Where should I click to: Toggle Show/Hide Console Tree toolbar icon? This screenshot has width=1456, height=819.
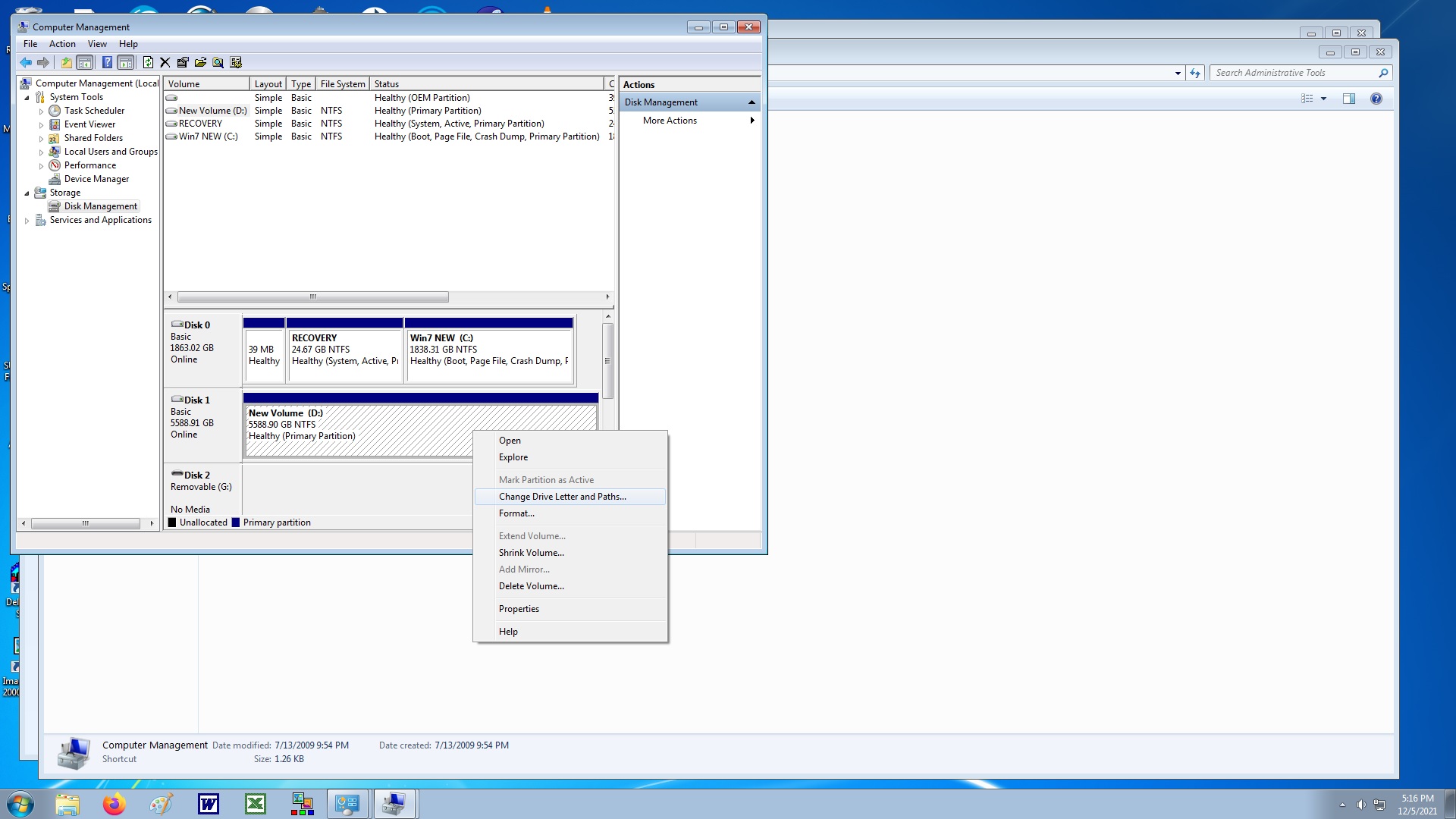(x=85, y=62)
